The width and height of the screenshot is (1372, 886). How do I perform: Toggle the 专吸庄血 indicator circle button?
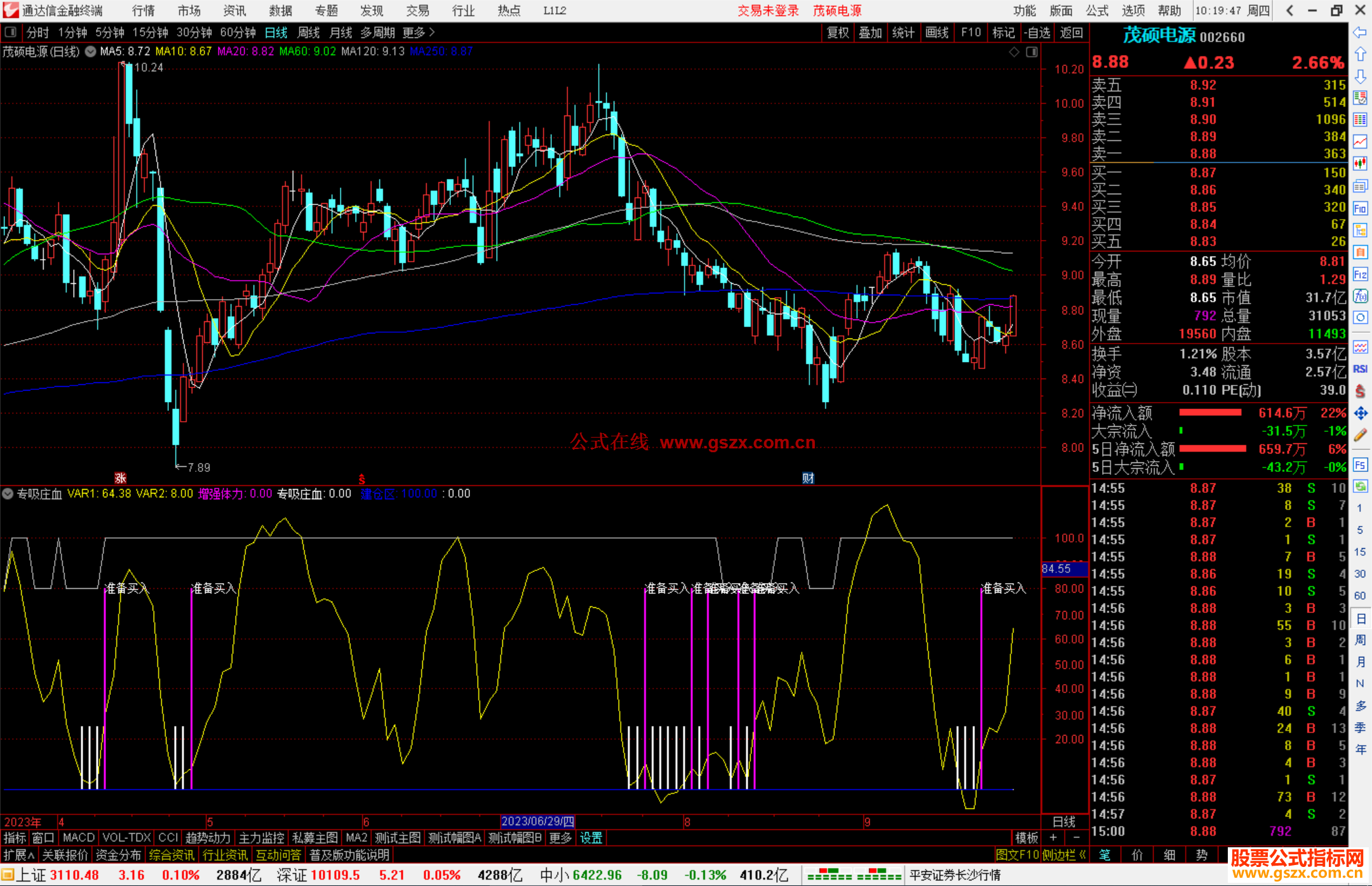click(x=8, y=493)
